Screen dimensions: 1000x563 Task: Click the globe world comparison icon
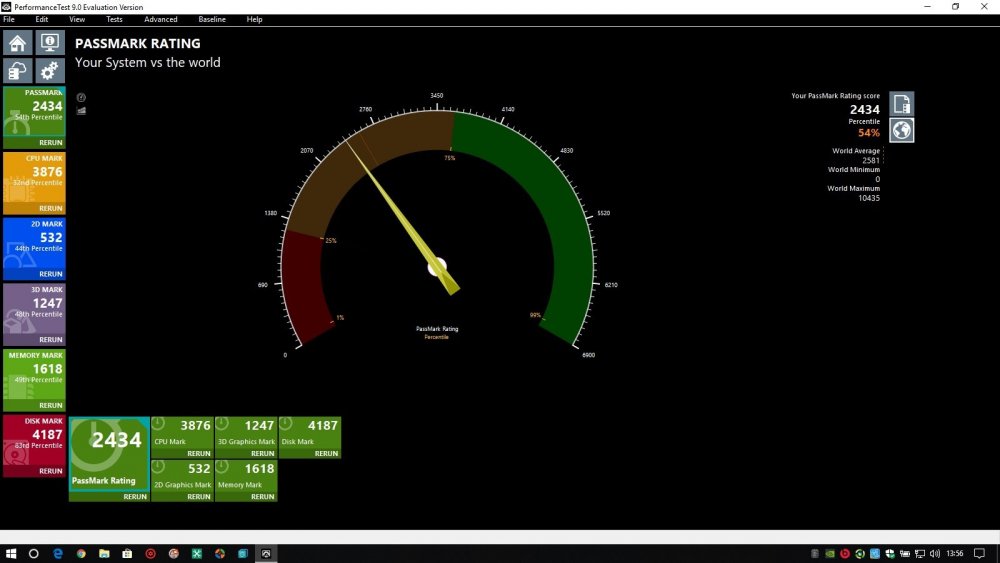click(x=901, y=130)
